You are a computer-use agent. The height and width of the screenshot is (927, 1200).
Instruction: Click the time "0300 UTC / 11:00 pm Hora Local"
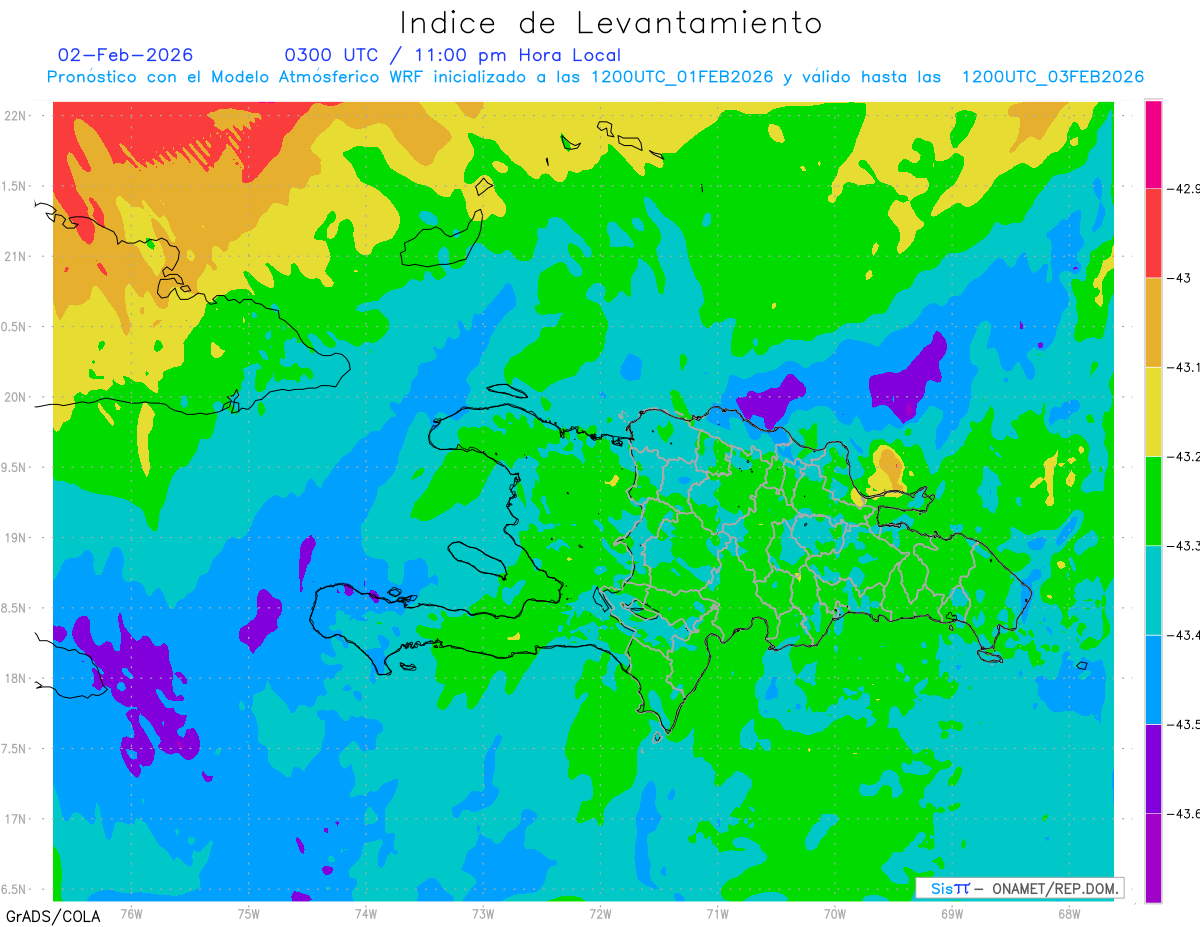tap(453, 55)
